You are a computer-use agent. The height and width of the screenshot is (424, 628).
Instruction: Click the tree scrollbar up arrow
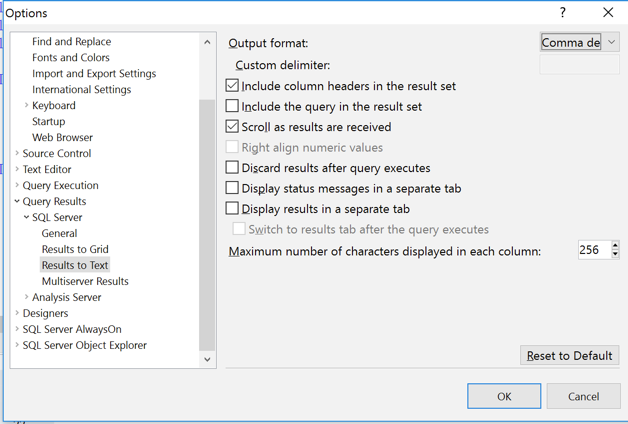[207, 42]
